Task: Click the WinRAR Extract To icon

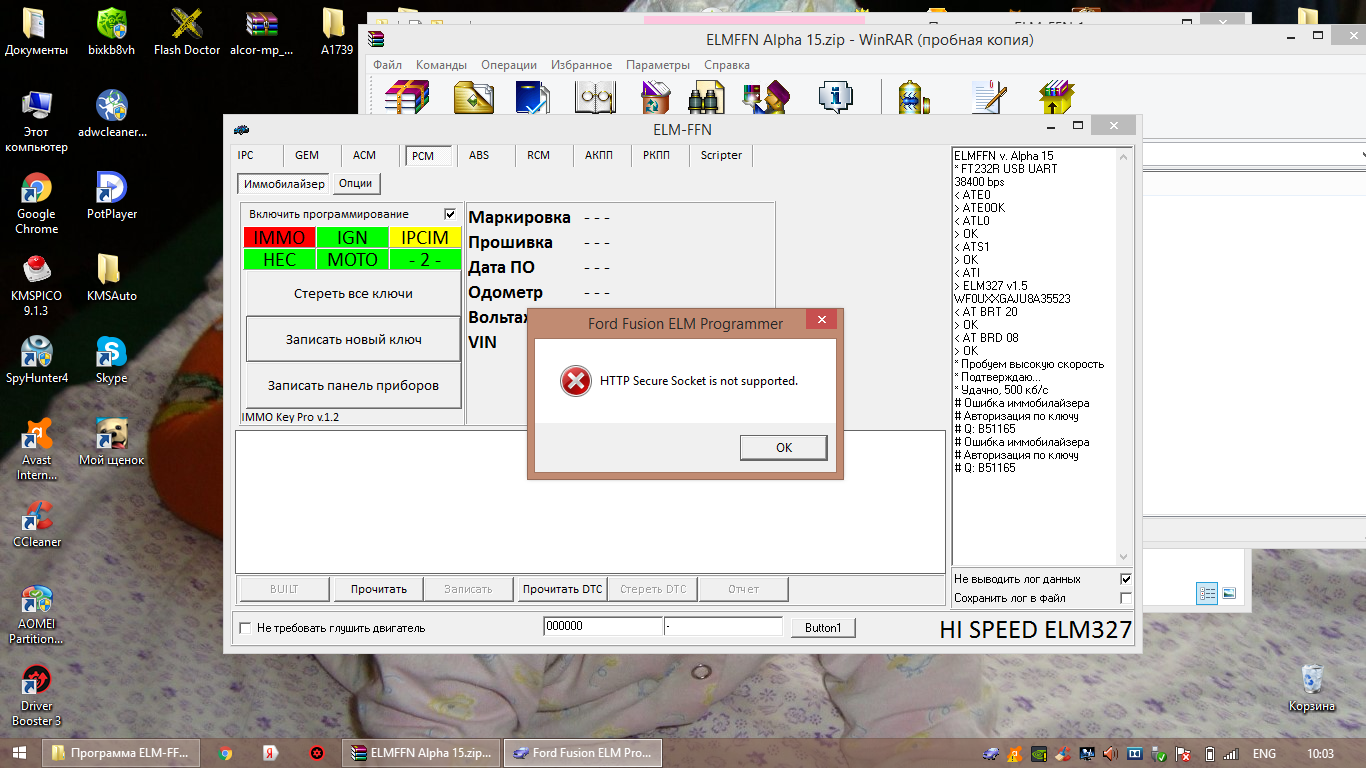Action: [x=473, y=97]
